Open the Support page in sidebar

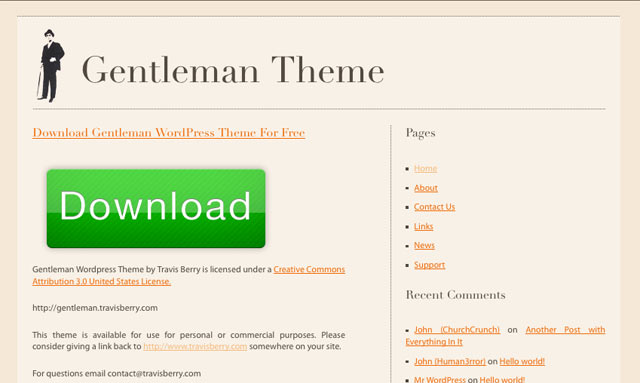429,265
